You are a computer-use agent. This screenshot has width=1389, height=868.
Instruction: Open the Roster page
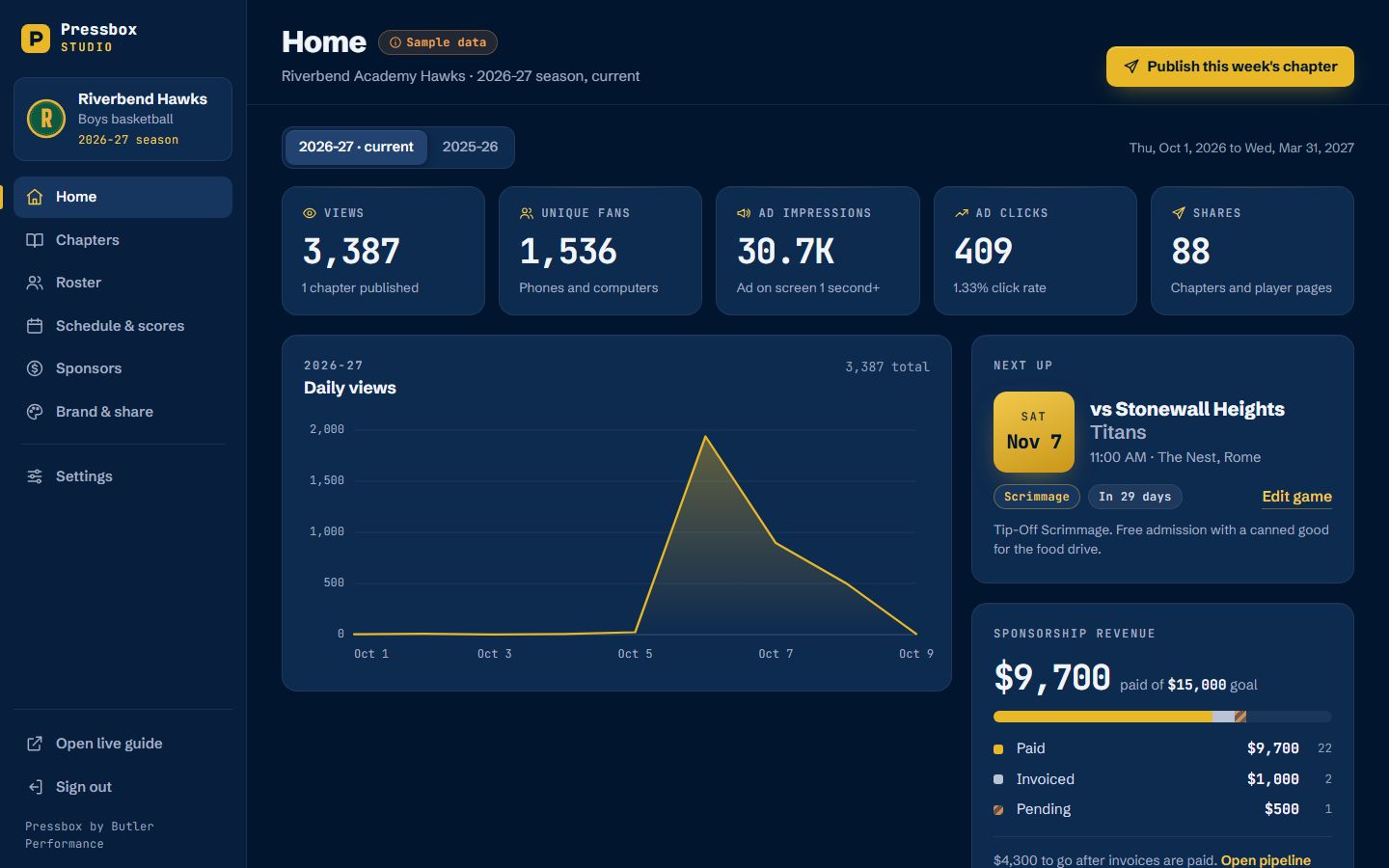(x=123, y=283)
